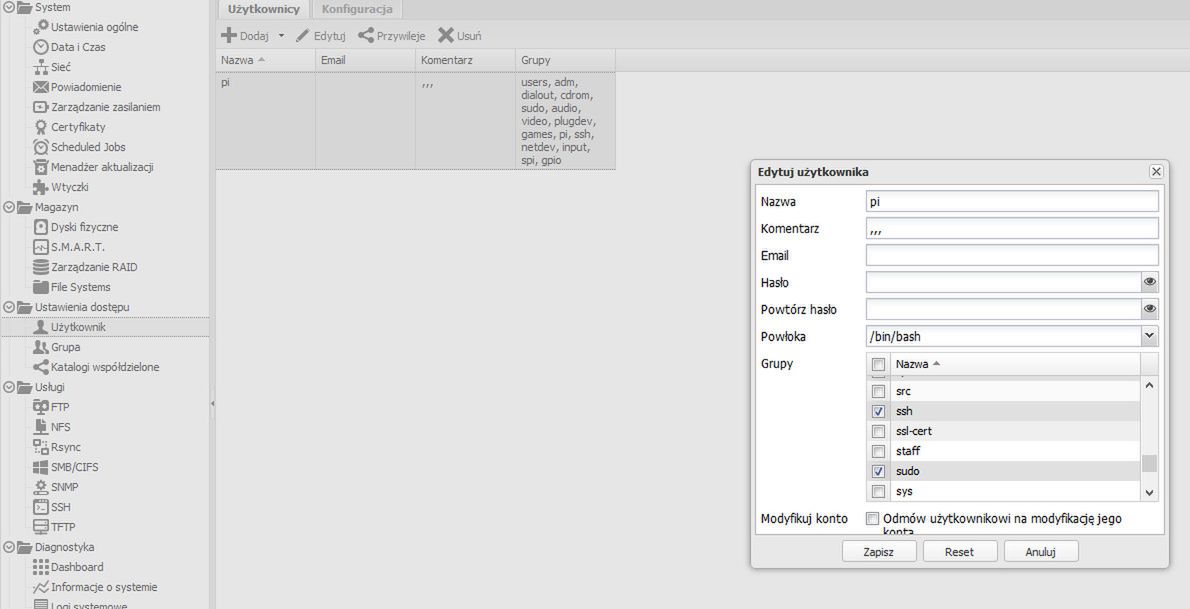1190x609 pixels.
Task: Open FTP service icon
Action: point(40,407)
